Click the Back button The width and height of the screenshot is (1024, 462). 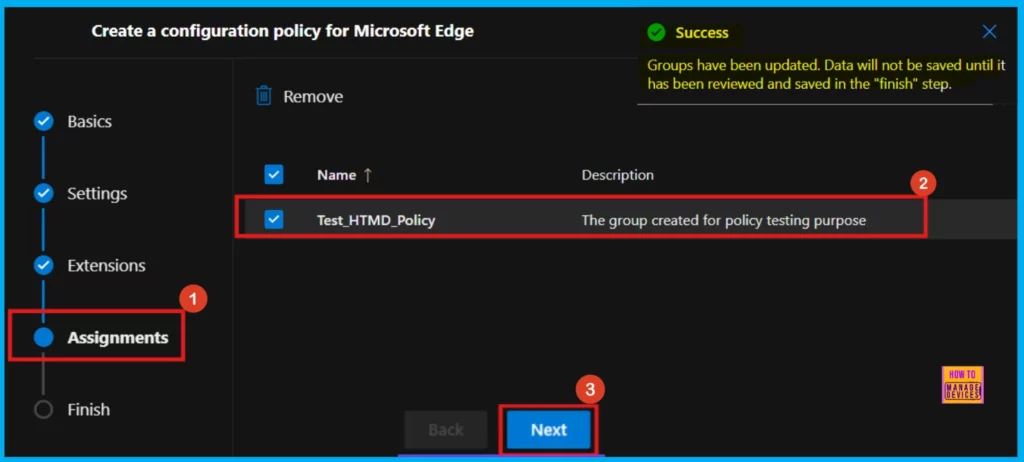click(446, 429)
